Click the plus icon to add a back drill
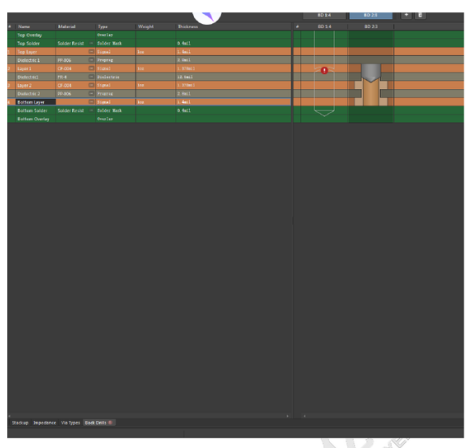The height and width of the screenshot is (448, 471). (406, 15)
